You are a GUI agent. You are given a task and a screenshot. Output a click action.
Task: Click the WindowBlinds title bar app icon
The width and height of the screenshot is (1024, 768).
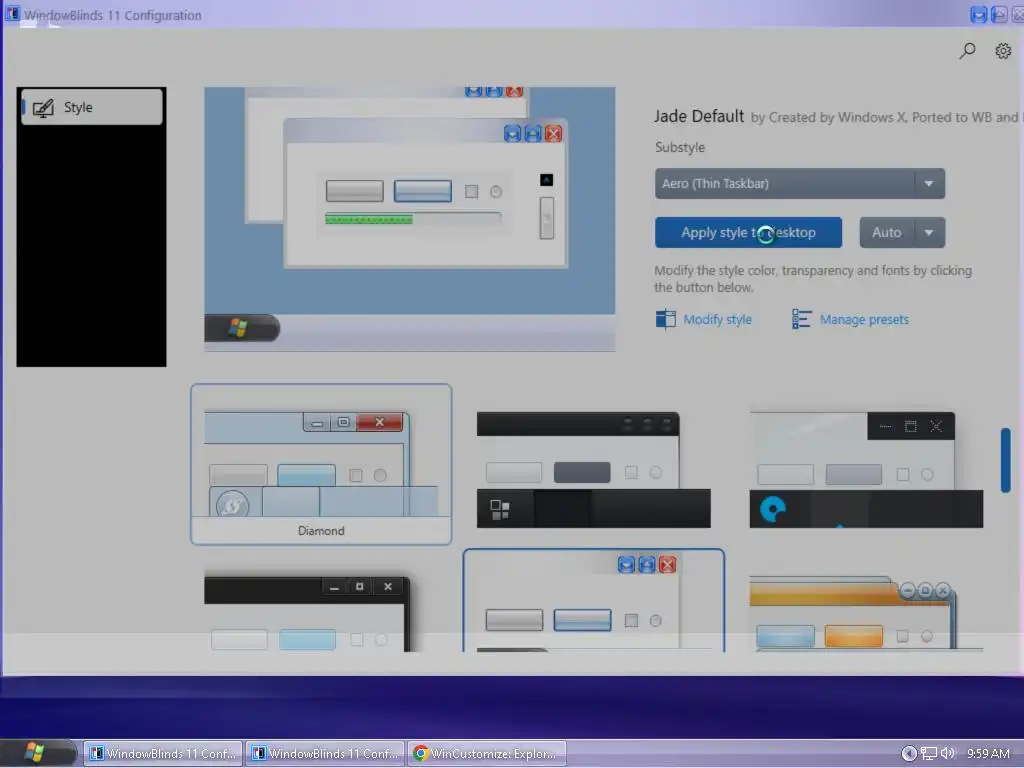[12, 14]
